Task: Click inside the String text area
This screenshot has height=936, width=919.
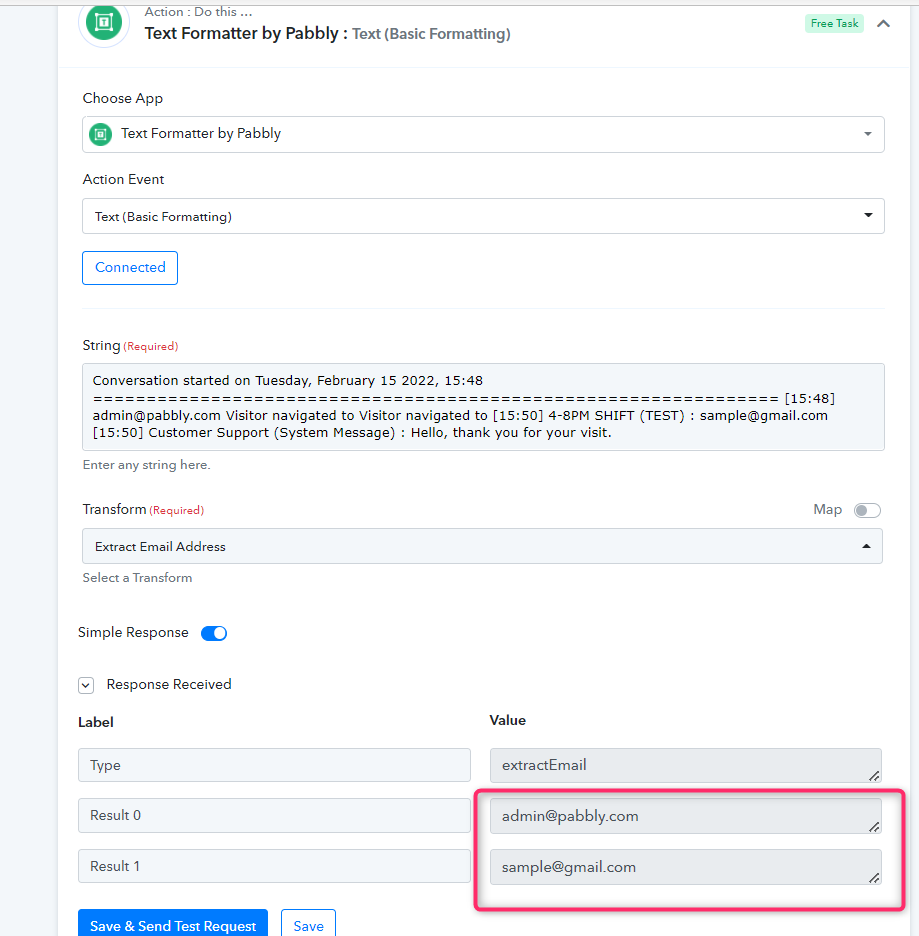Action: point(483,407)
